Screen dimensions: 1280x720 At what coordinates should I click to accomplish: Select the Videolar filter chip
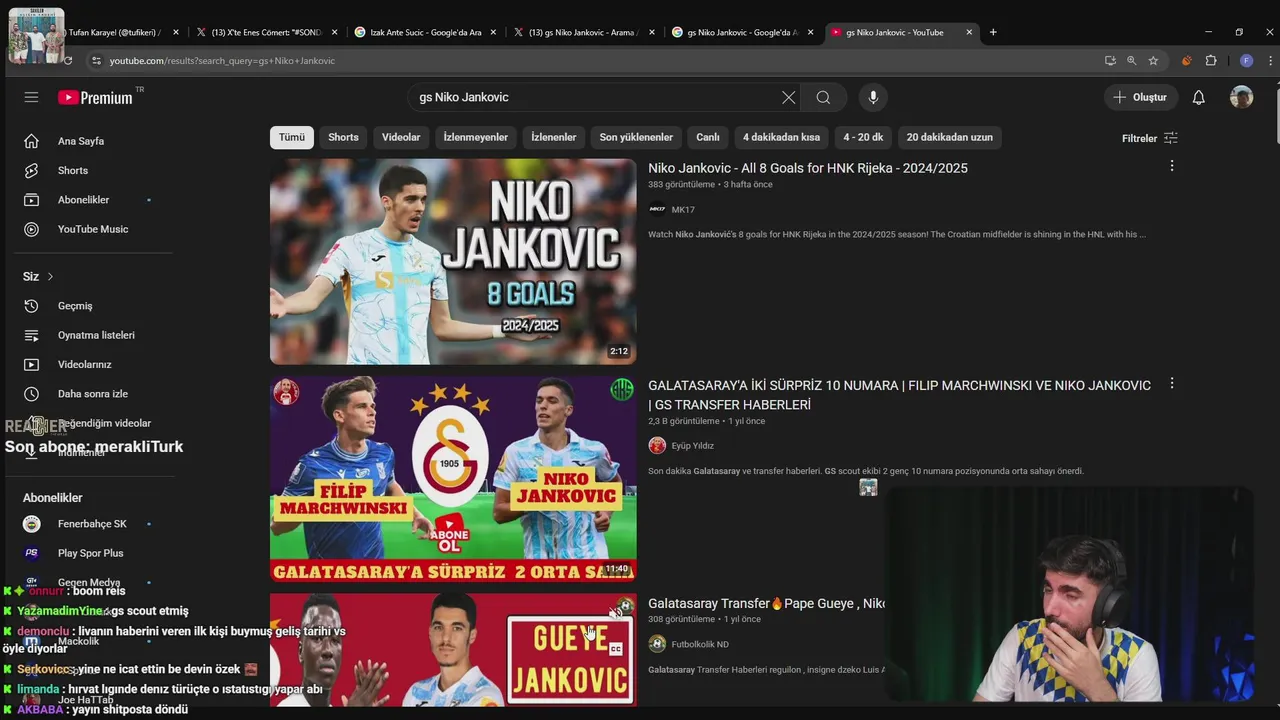coord(401,137)
